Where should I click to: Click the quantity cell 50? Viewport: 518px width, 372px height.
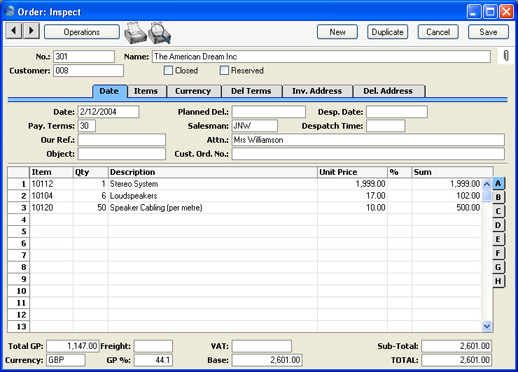(x=91, y=208)
